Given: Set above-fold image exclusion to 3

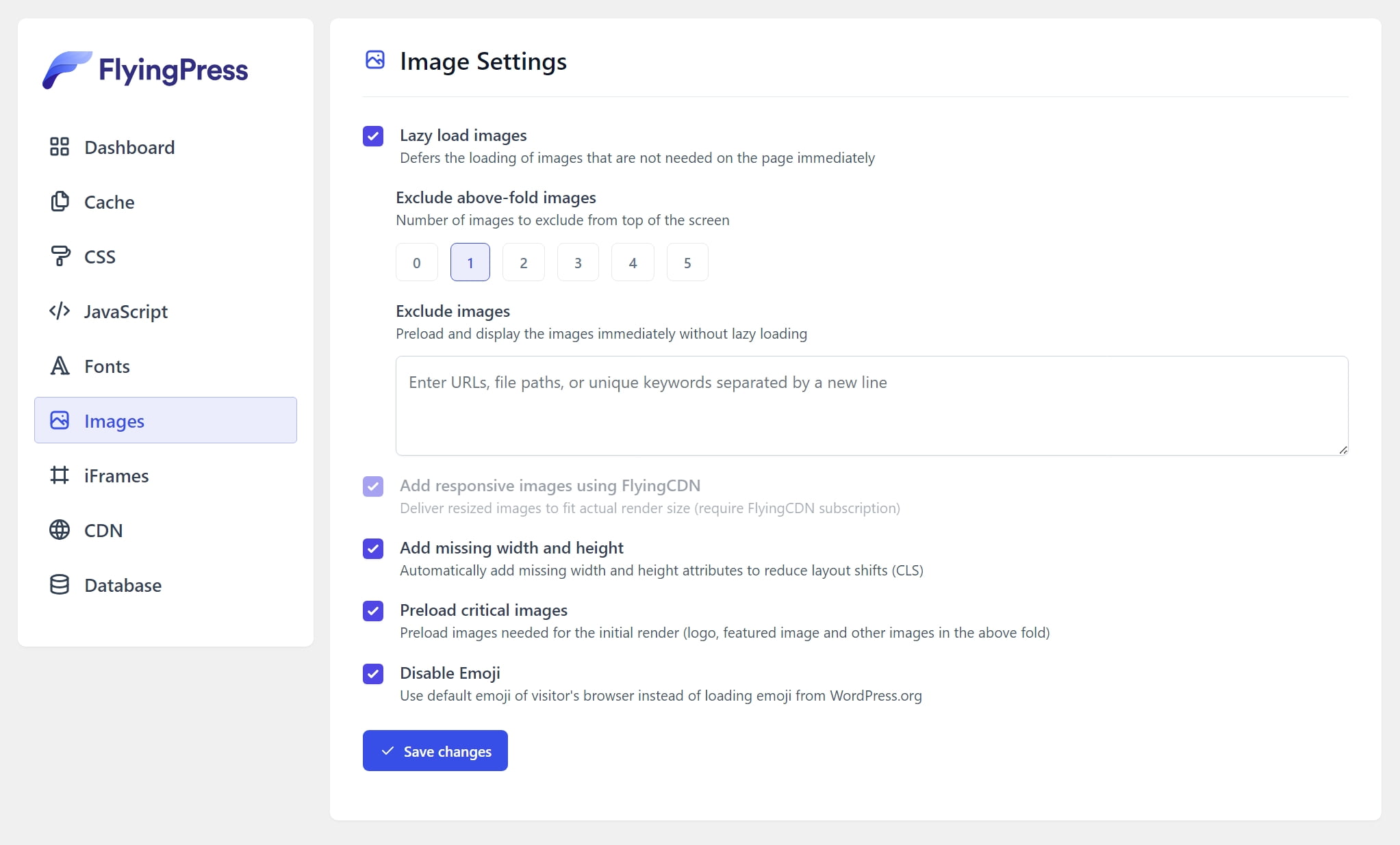Looking at the screenshot, I should click(578, 262).
